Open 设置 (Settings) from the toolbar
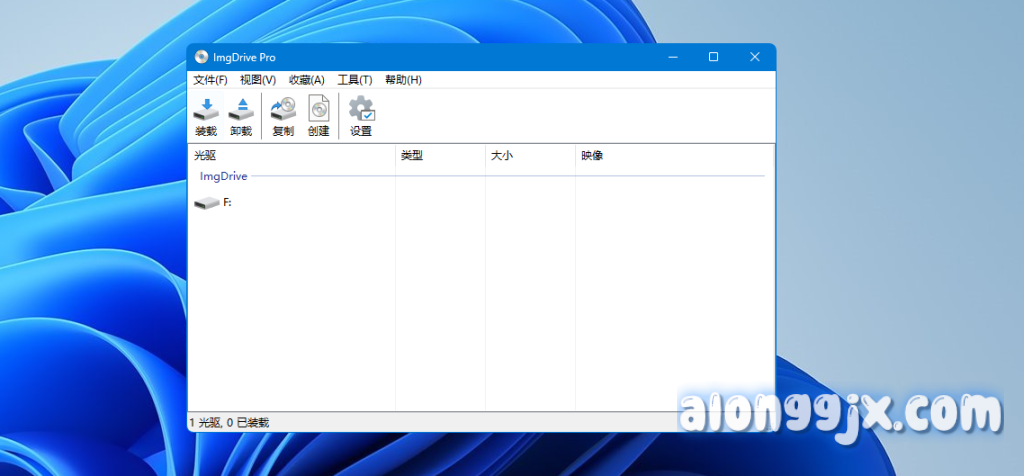The width and height of the screenshot is (1024, 476). pyautogui.click(x=361, y=115)
